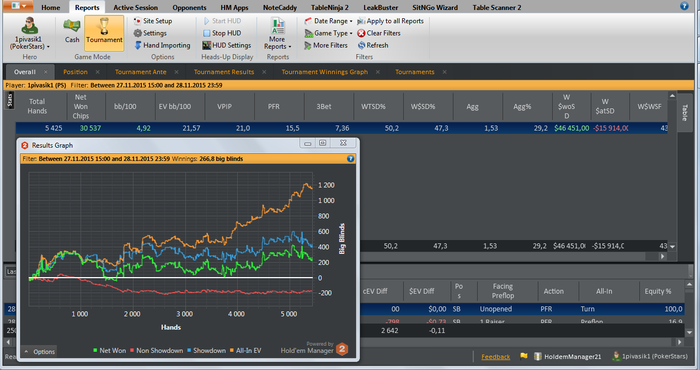The height and width of the screenshot is (370, 700).
Task: Open the vertical Stats side tab
Action: point(9,100)
